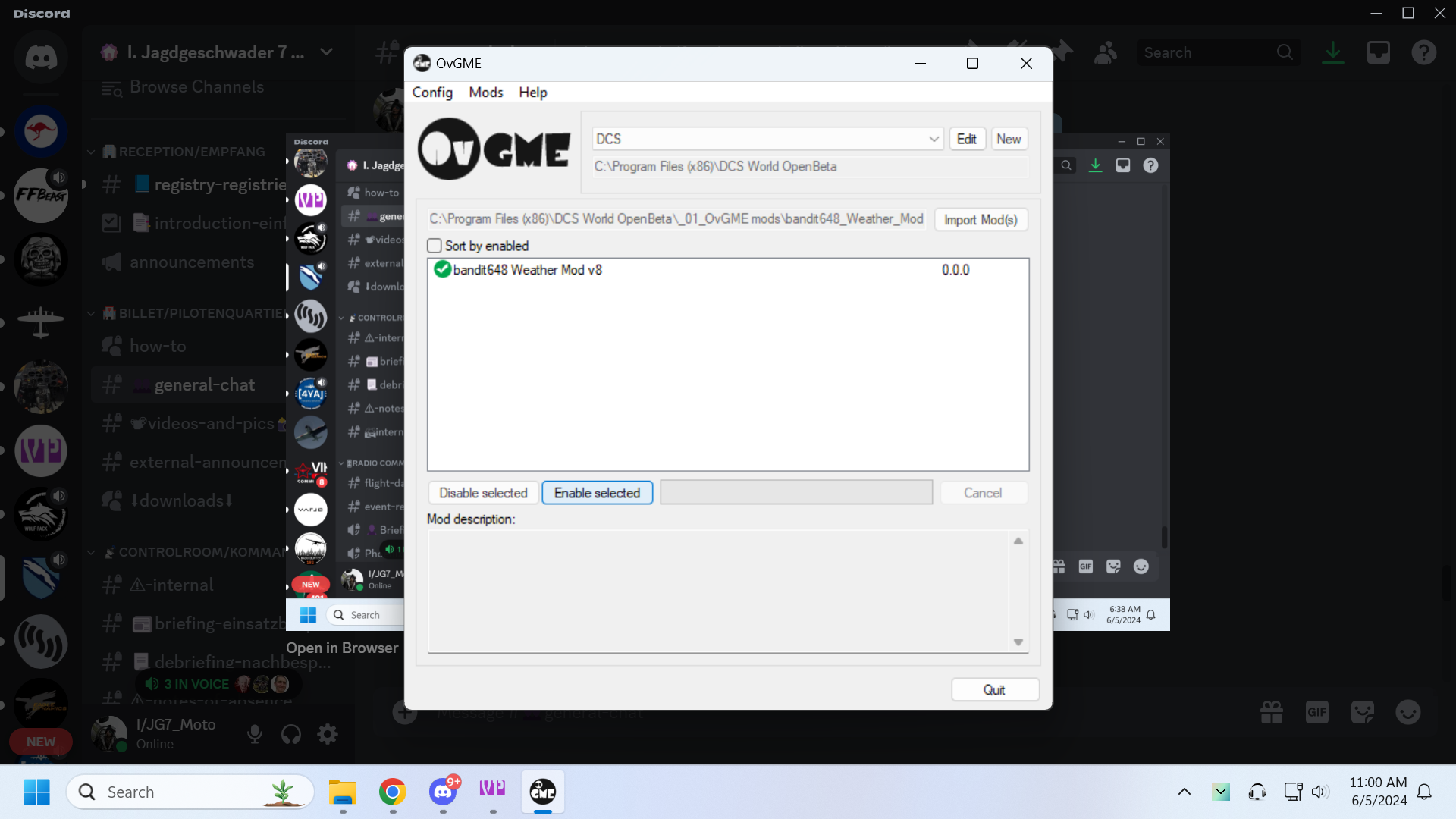The height and width of the screenshot is (819, 1456).
Task: Open the gift icon in message bar
Action: [x=1272, y=712]
